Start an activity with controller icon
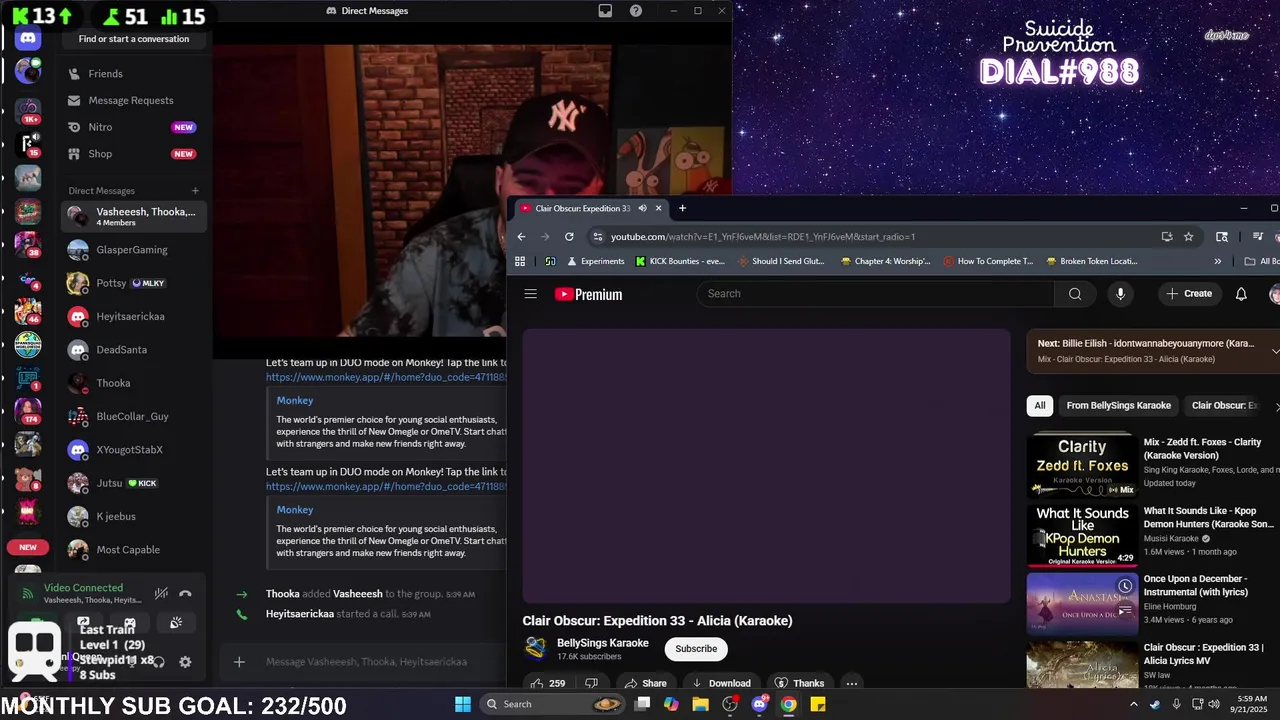This screenshot has width=1280, height=720. coord(130,623)
